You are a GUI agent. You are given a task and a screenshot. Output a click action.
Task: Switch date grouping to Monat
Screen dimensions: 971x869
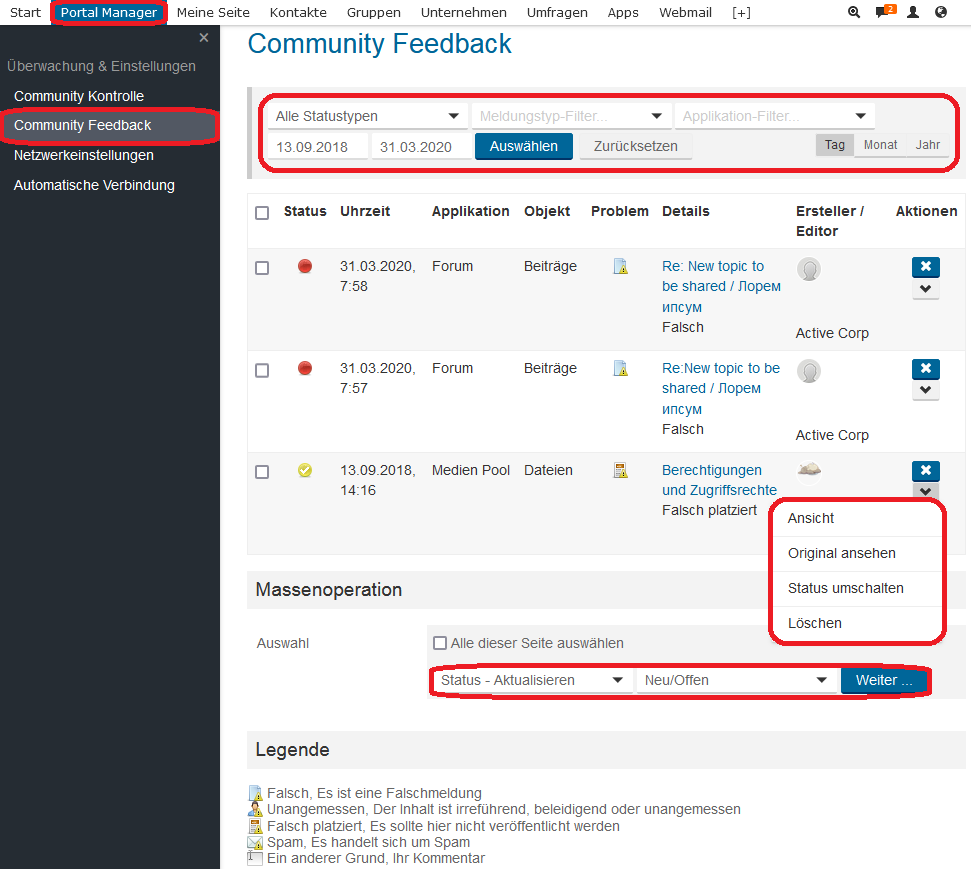880,145
